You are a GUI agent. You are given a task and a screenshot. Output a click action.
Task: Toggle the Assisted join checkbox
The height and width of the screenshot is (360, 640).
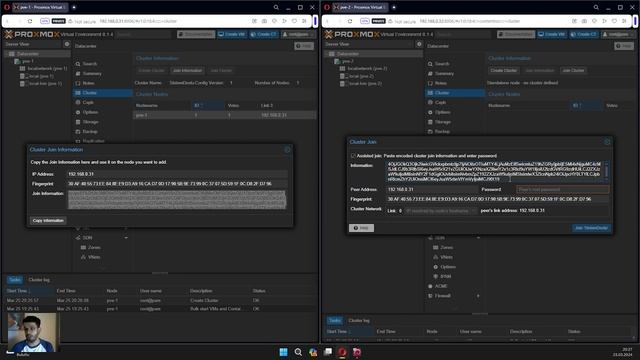coord(353,156)
